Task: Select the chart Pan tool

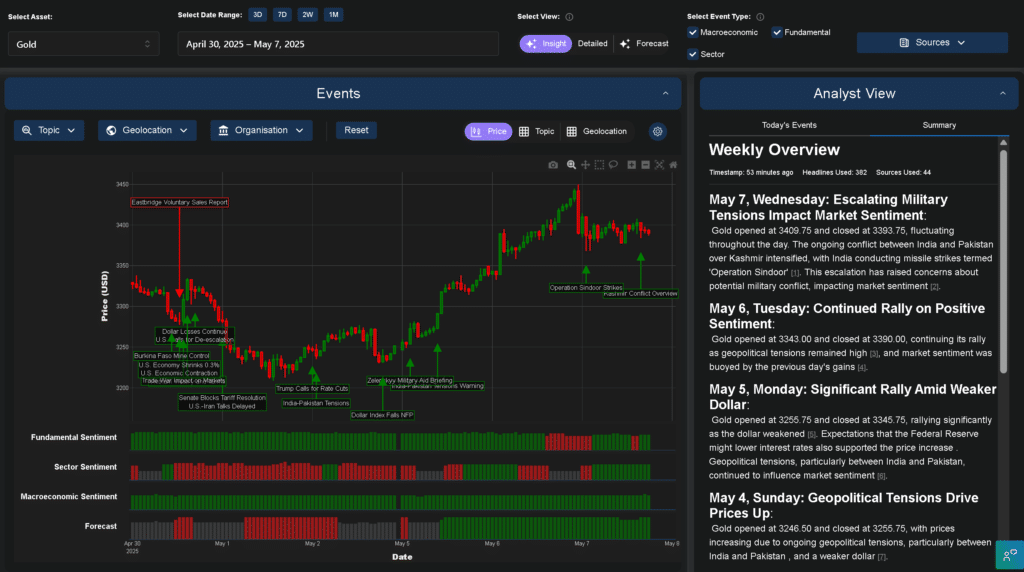Action: tap(585, 165)
